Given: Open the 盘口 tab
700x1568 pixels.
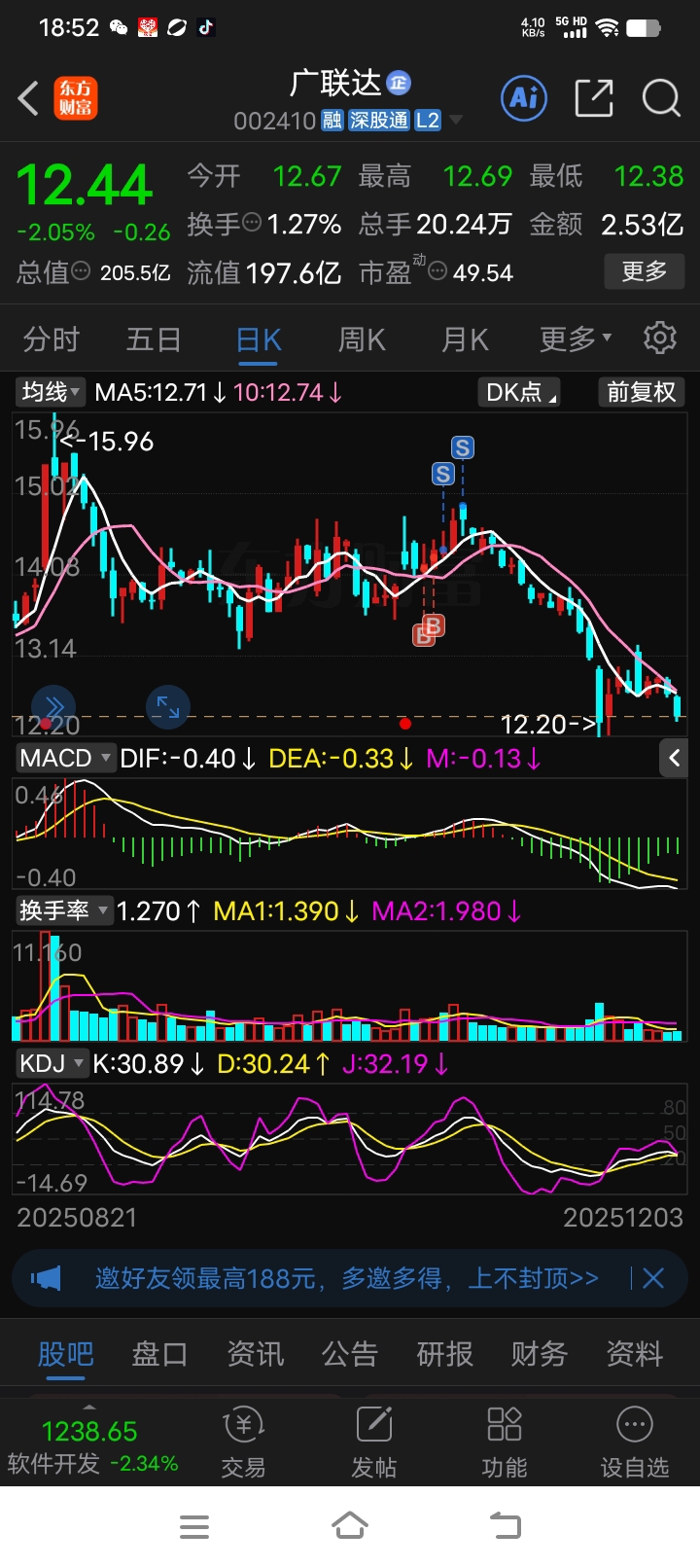Looking at the screenshot, I should [x=159, y=1354].
